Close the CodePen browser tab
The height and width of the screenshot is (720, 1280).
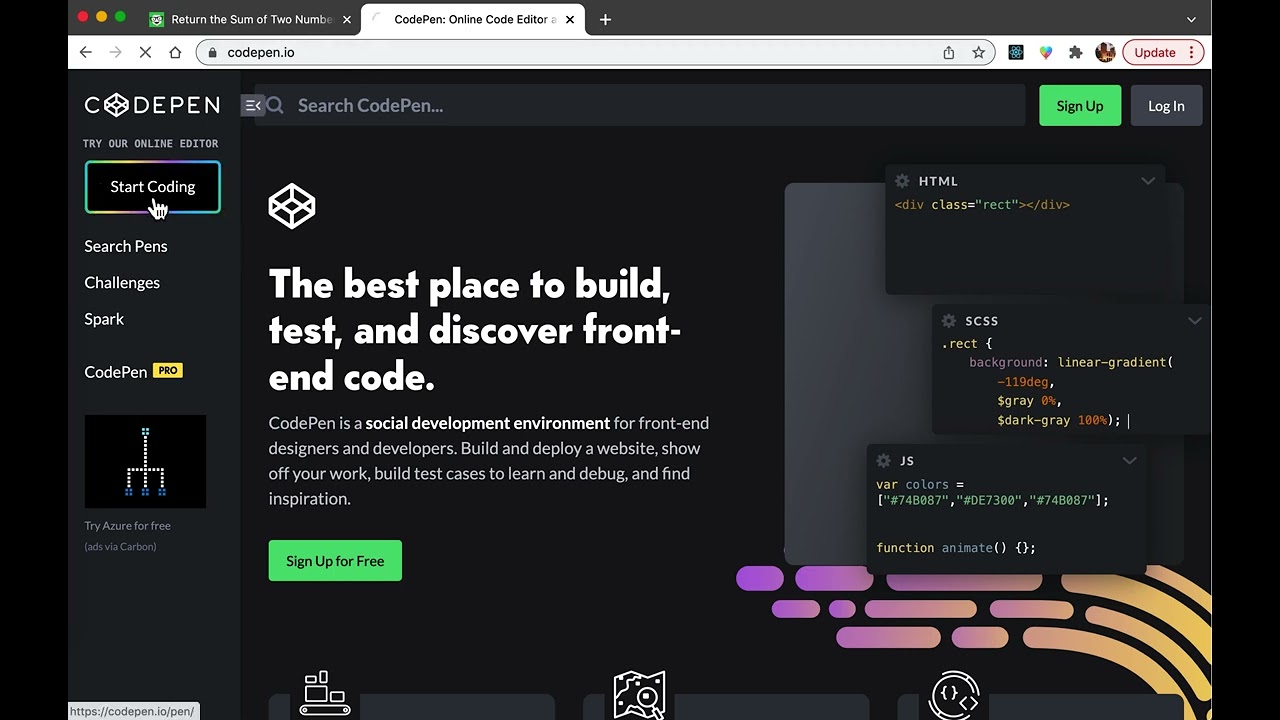click(571, 19)
